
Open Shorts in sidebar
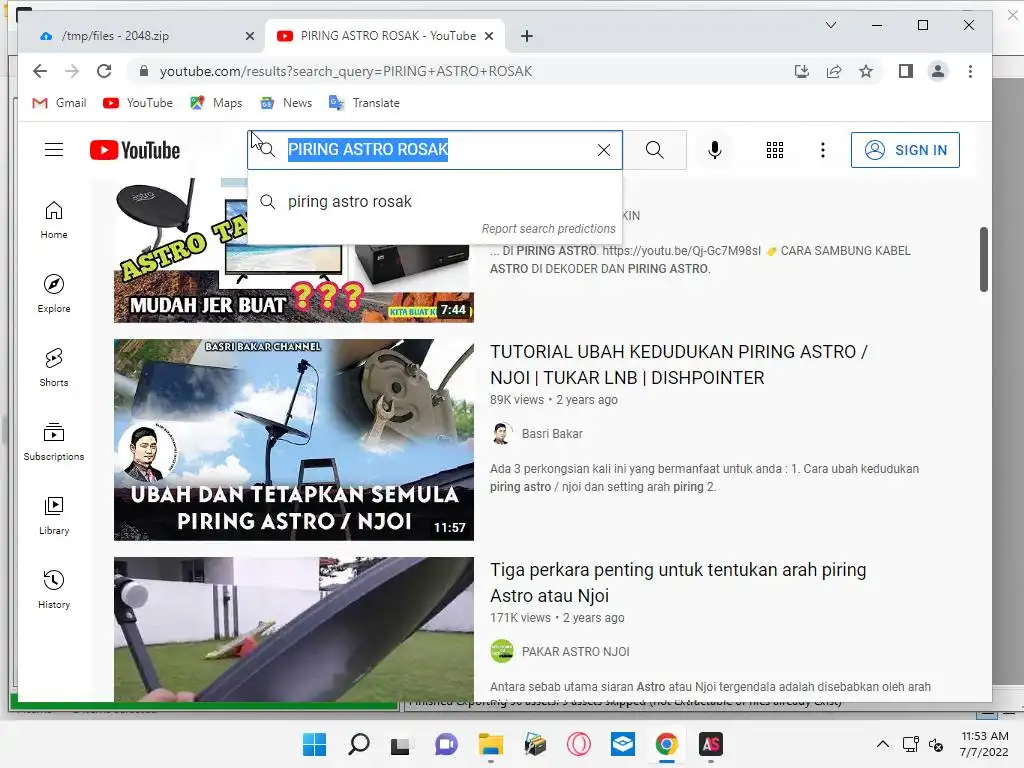(x=54, y=368)
